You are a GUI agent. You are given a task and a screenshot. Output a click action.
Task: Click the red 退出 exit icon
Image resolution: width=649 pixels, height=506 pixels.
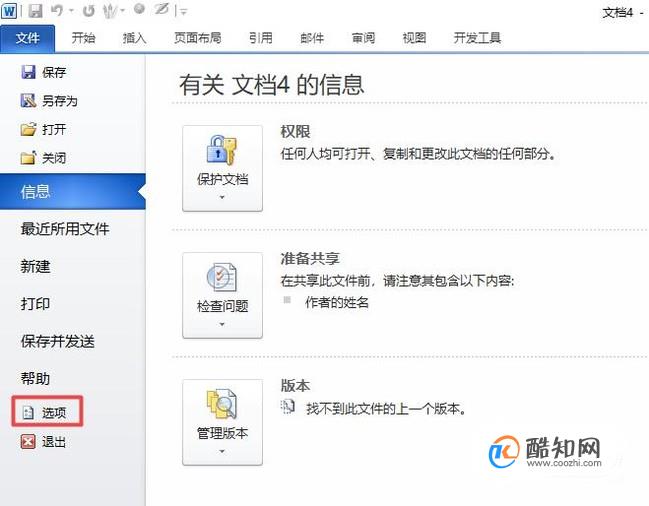click(28, 441)
